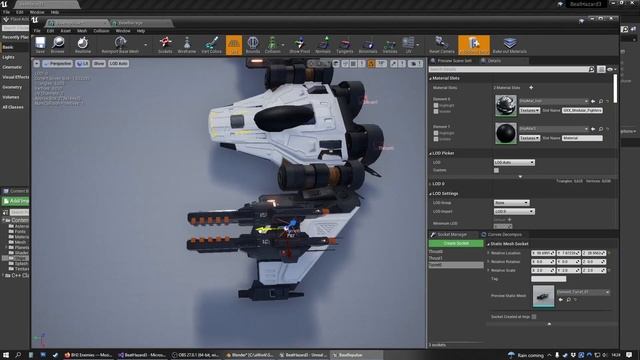640x360 pixels.
Task: Open Element 0 material asset dropdown
Action: click(553, 101)
